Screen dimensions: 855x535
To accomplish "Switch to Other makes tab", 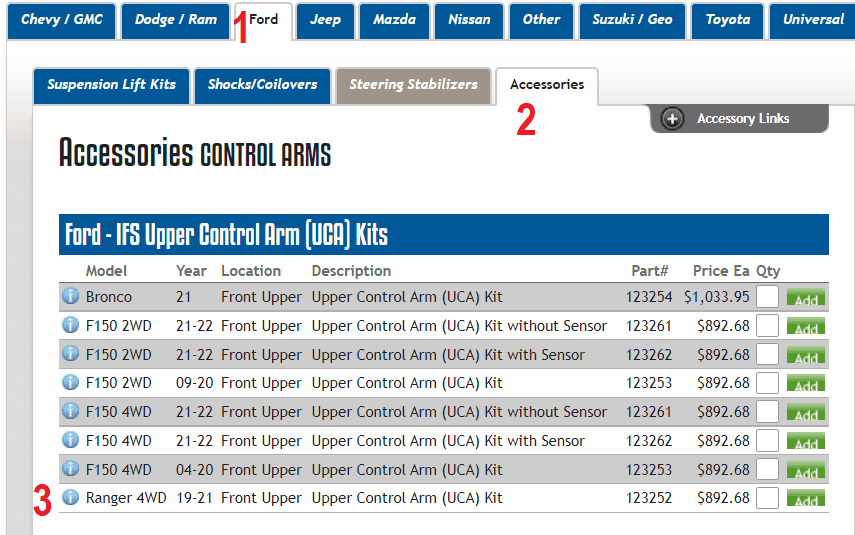I will 541,20.
